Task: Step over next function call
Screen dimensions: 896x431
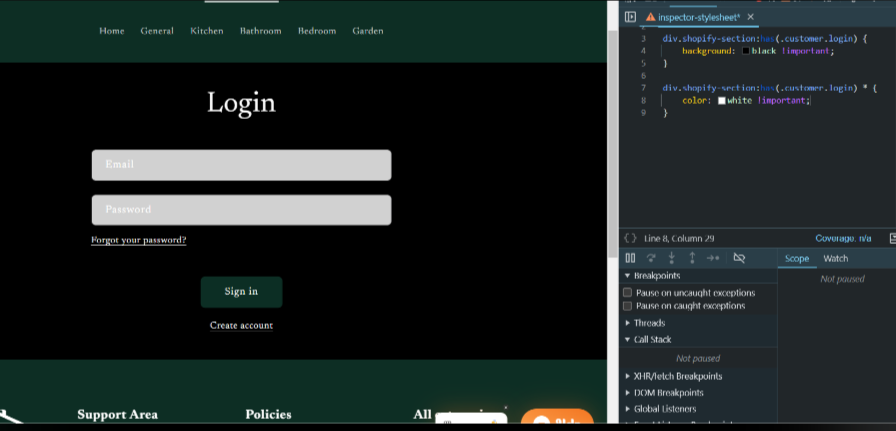Action: click(x=651, y=258)
